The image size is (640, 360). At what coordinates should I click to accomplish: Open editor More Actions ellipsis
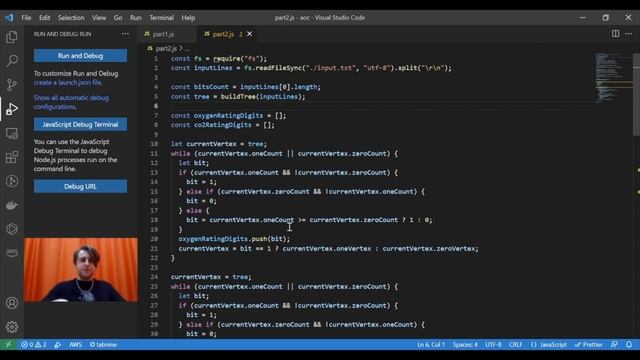(x=628, y=34)
